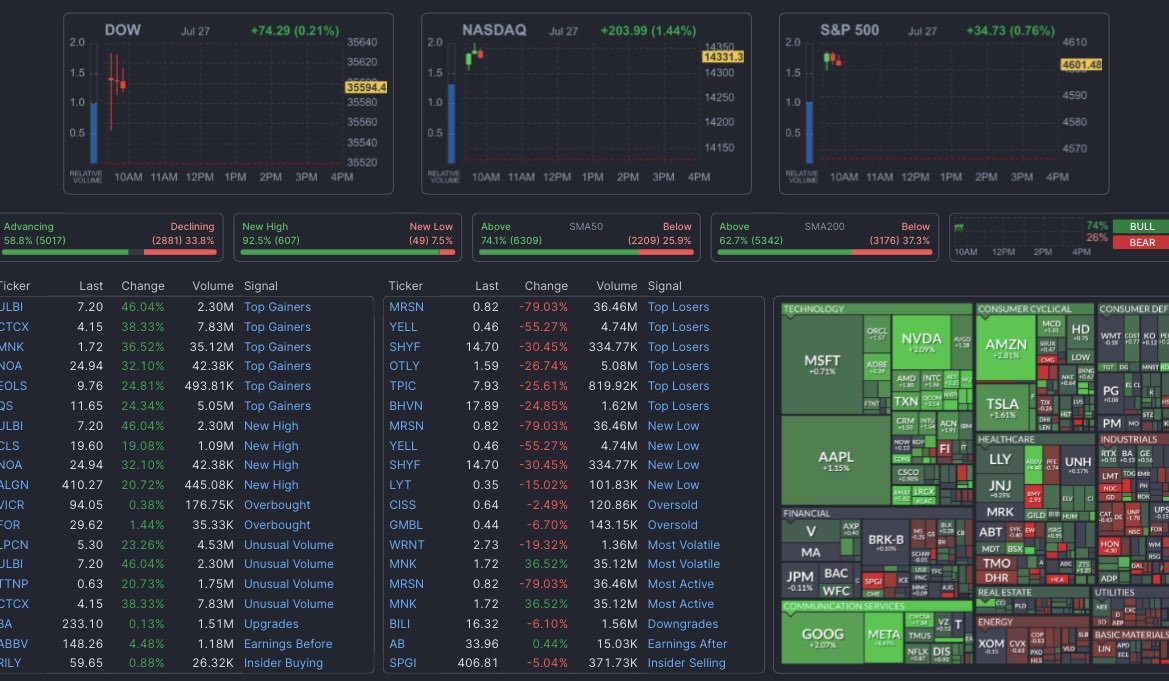This screenshot has height=681, width=1169.
Task: Click the Oversold signal beside GMBL
Action: click(x=672, y=525)
